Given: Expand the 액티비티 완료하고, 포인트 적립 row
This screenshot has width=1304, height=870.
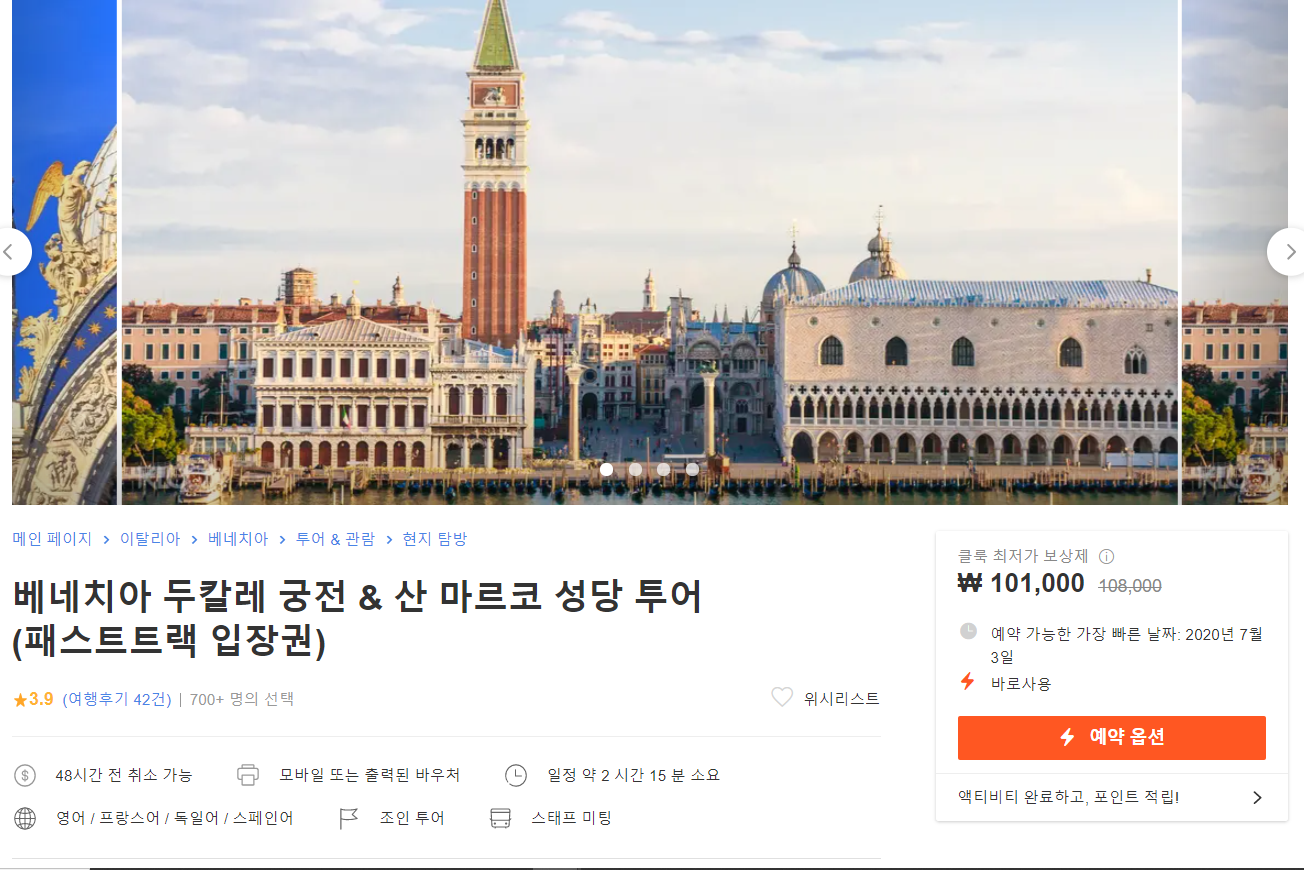Looking at the screenshot, I should 1111,797.
